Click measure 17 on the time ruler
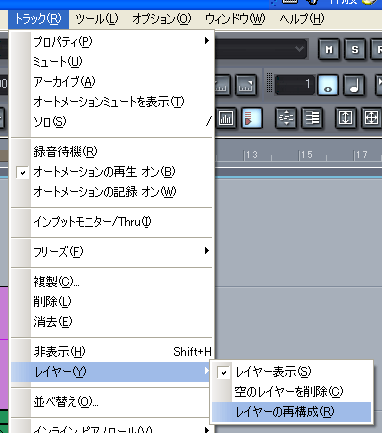Screen dimensions: 382x433 point(361,155)
